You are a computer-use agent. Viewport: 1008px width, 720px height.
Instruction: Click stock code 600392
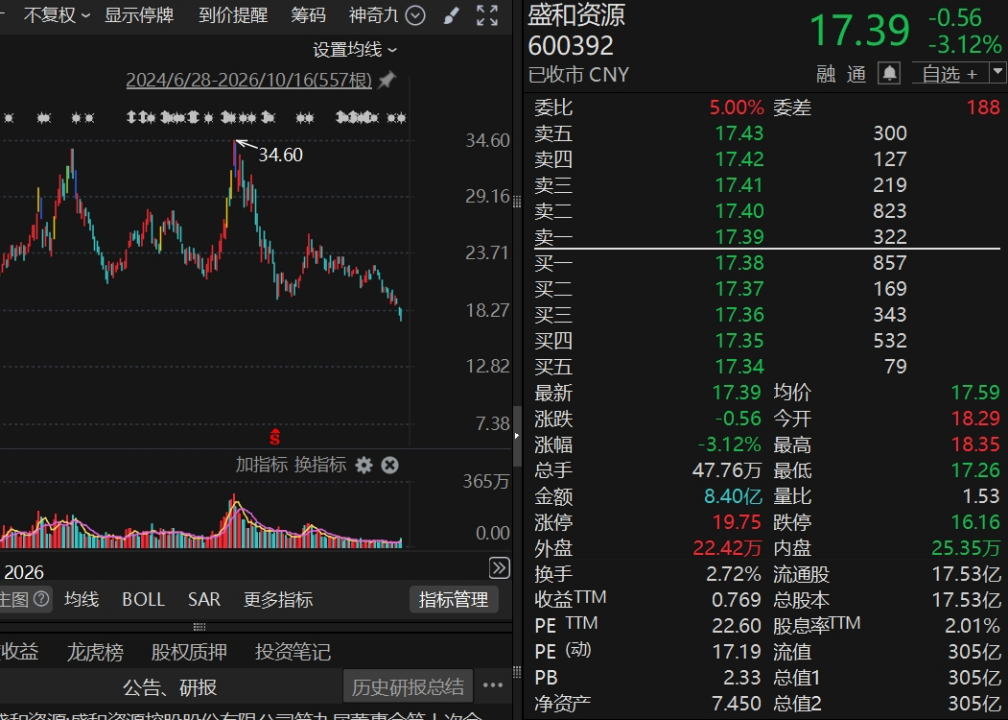(571, 46)
